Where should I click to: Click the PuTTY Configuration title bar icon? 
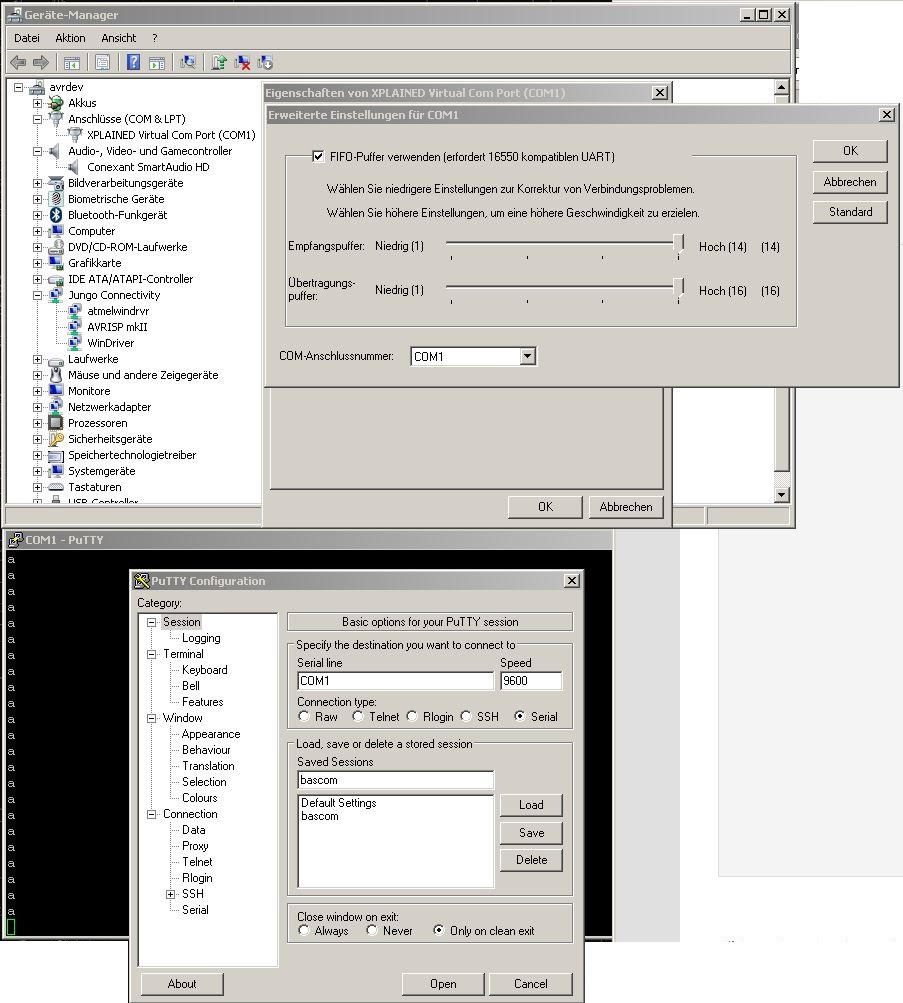tap(141, 581)
